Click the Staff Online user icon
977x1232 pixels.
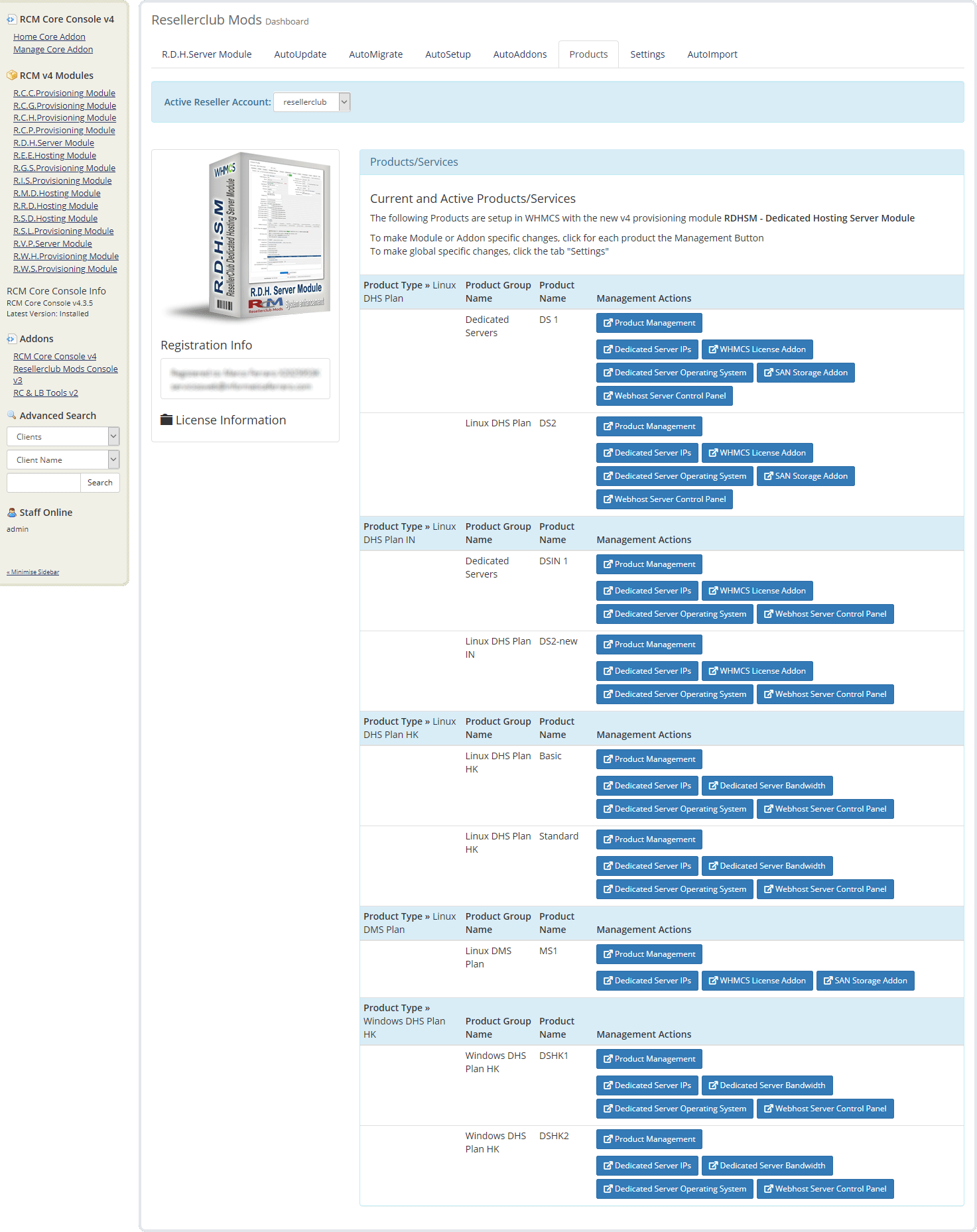point(11,513)
